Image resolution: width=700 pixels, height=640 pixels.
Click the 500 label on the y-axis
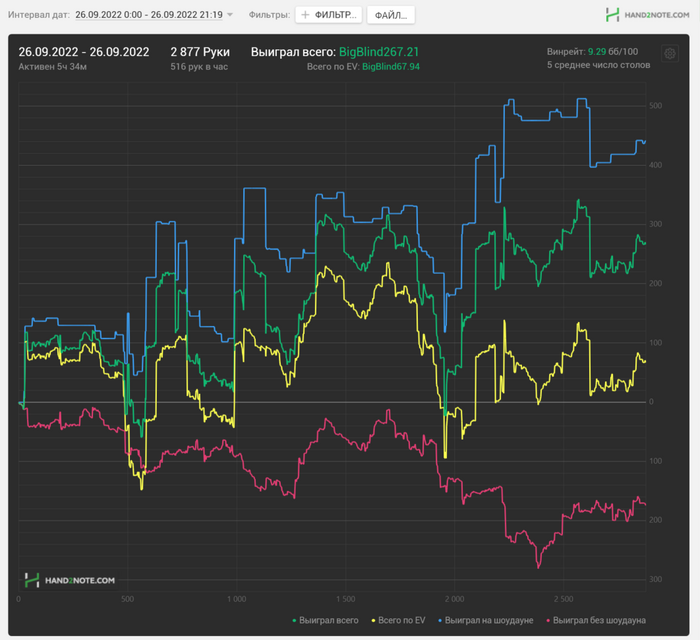(655, 106)
